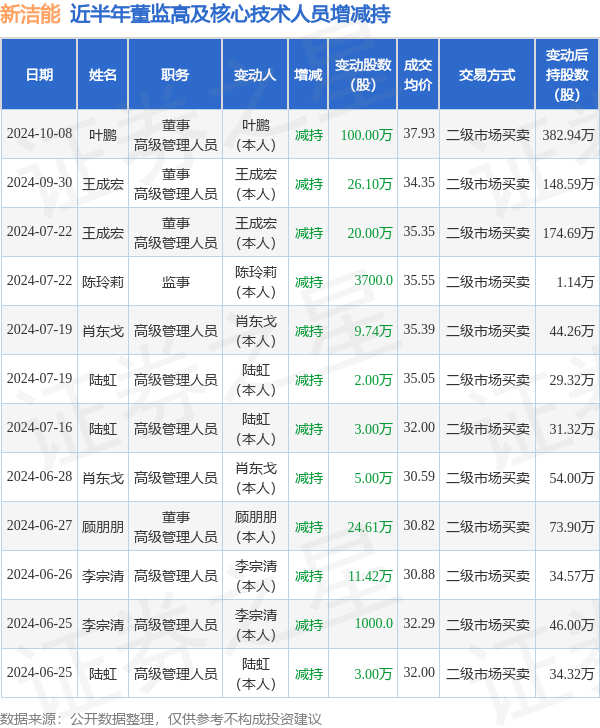Click the average price 30.59

[419, 477]
